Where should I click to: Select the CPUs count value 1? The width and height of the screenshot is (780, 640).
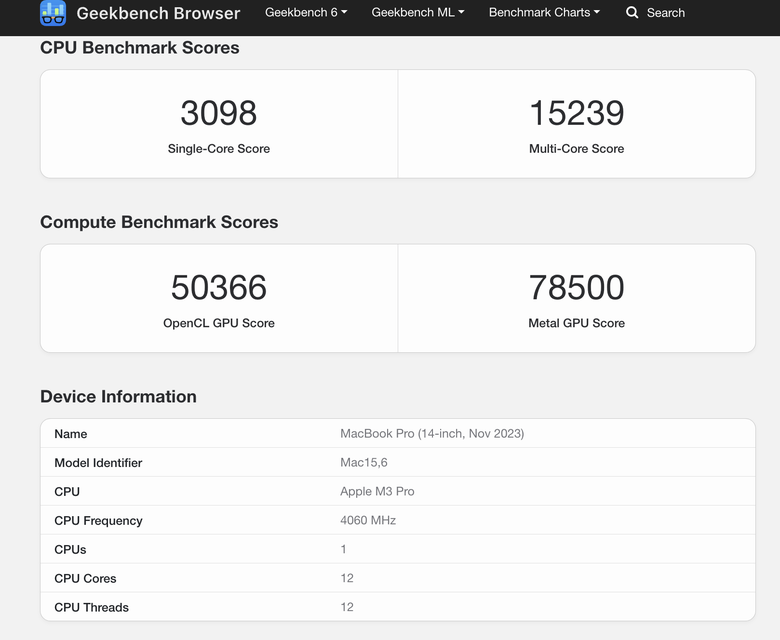pyautogui.click(x=343, y=549)
